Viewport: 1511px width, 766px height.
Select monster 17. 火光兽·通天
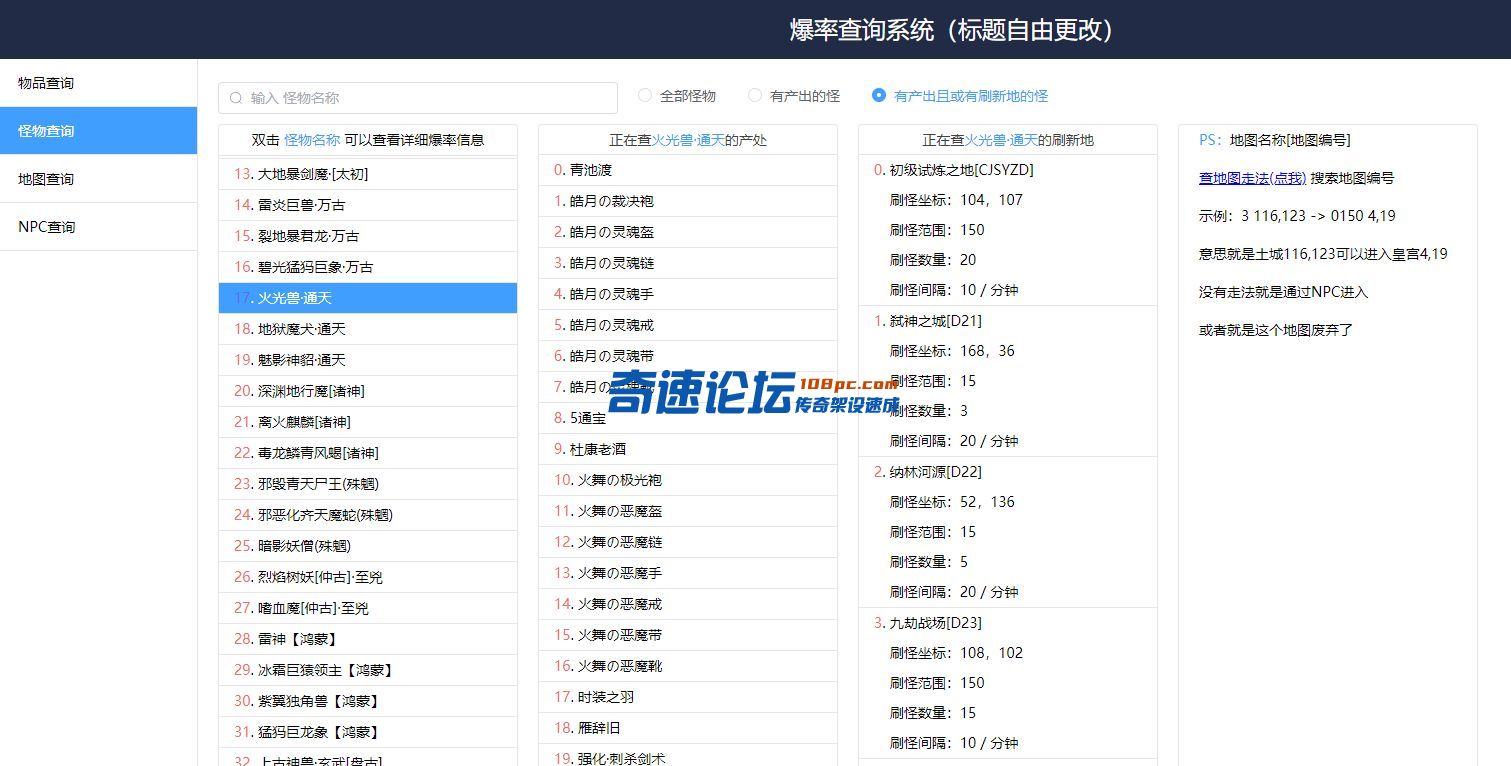click(368, 298)
